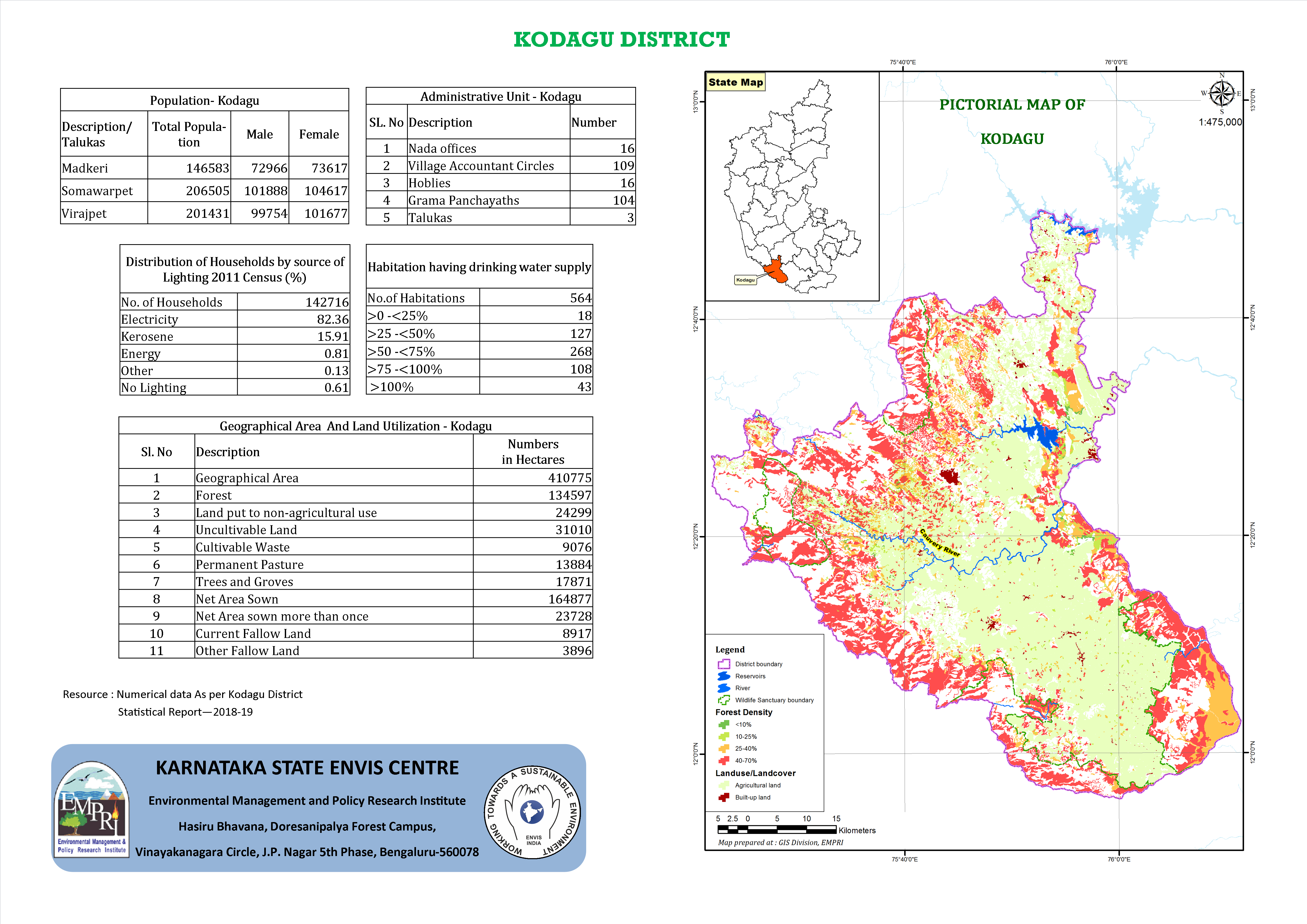
Task: Click the 10-25% forest density swatch
Action: point(723,736)
